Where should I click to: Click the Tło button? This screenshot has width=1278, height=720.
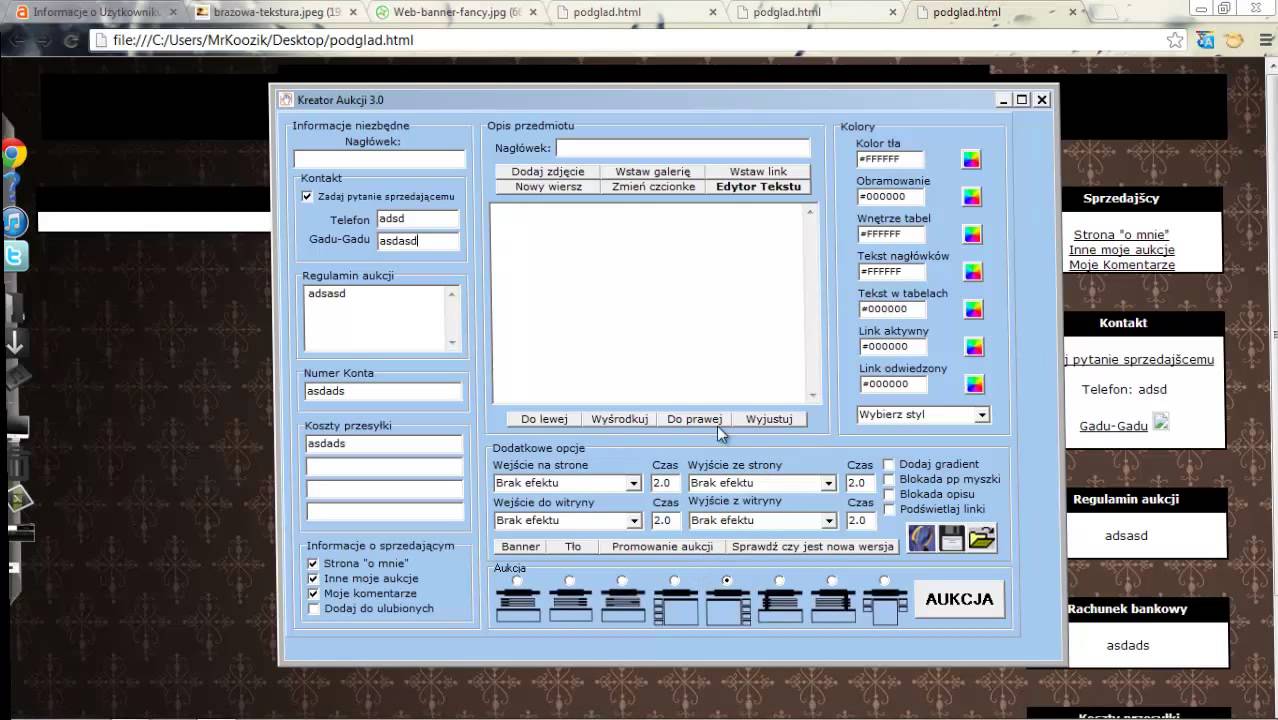572,547
